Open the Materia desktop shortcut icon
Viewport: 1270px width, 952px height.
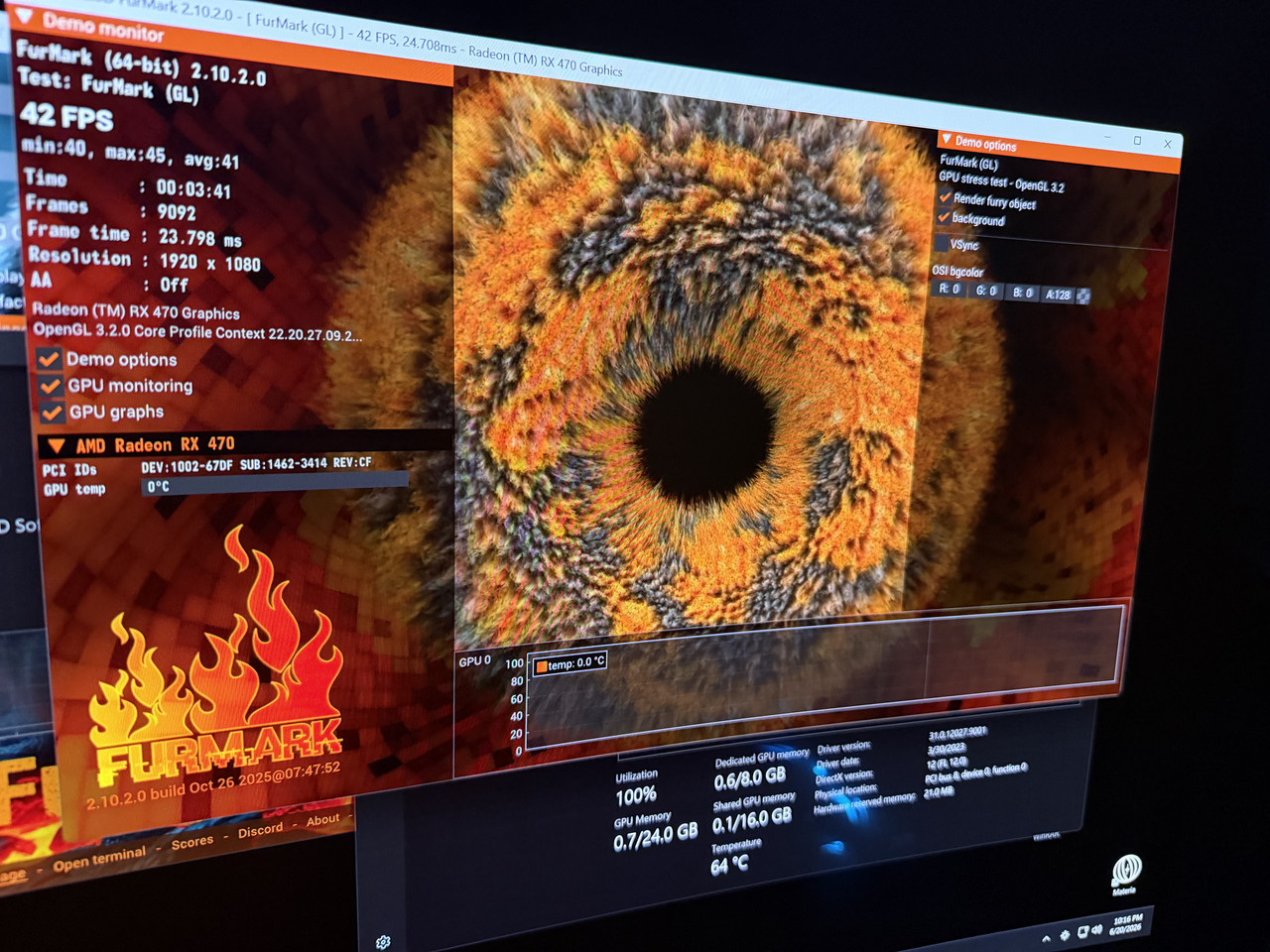[1126, 873]
